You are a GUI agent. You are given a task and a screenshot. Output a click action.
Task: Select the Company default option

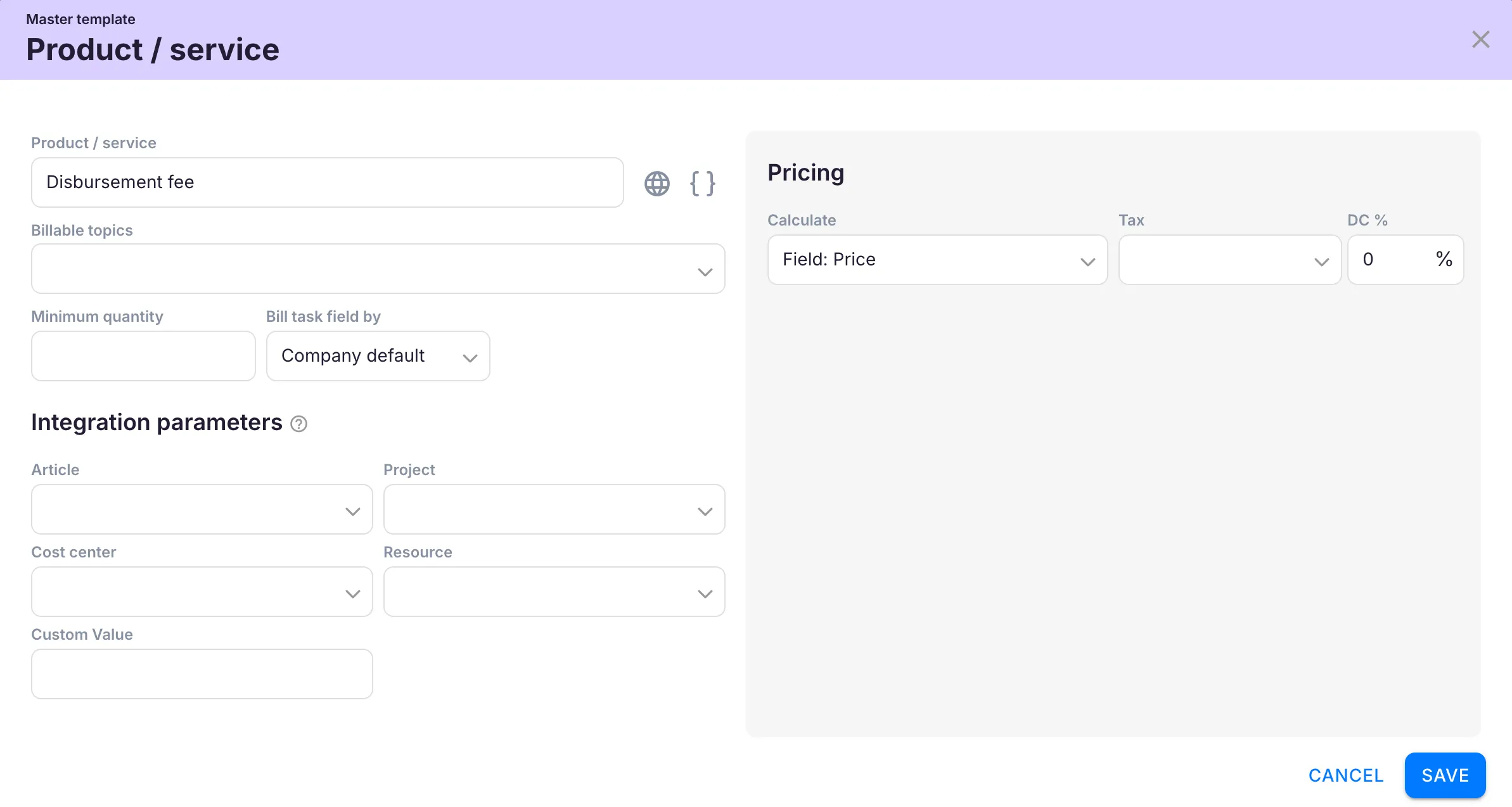click(x=353, y=355)
